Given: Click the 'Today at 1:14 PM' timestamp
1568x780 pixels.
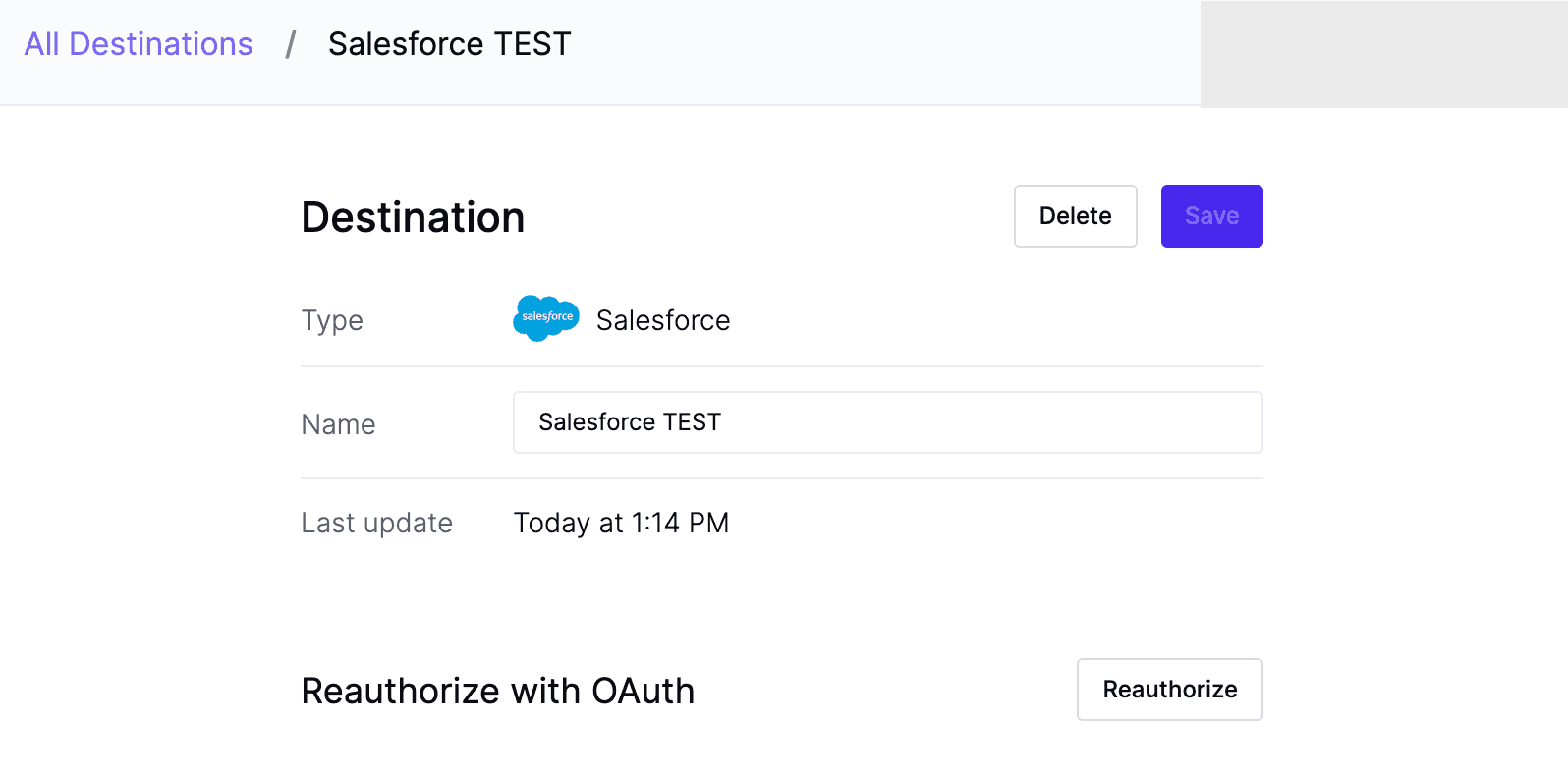Looking at the screenshot, I should pos(621,523).
